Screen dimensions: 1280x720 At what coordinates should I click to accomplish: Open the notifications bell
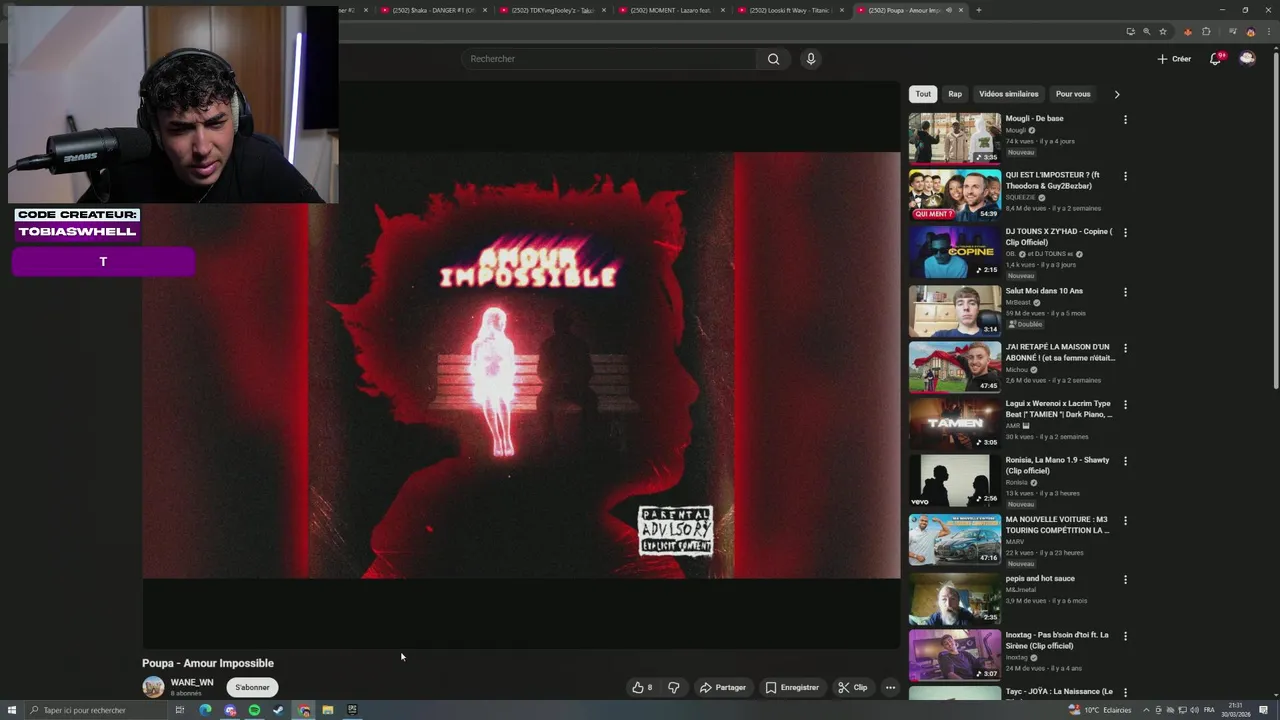[x=1216, y=59]
